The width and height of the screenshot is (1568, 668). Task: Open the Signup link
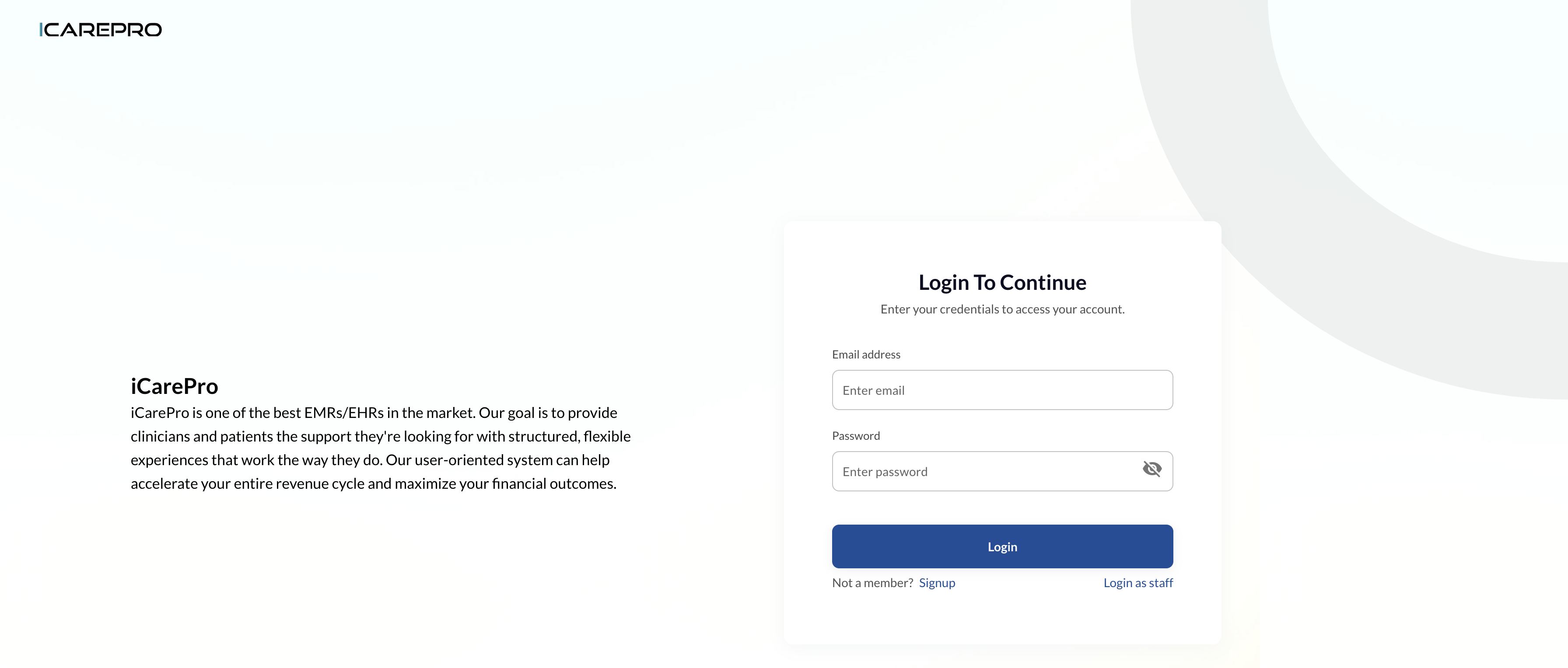pos(937,583)
